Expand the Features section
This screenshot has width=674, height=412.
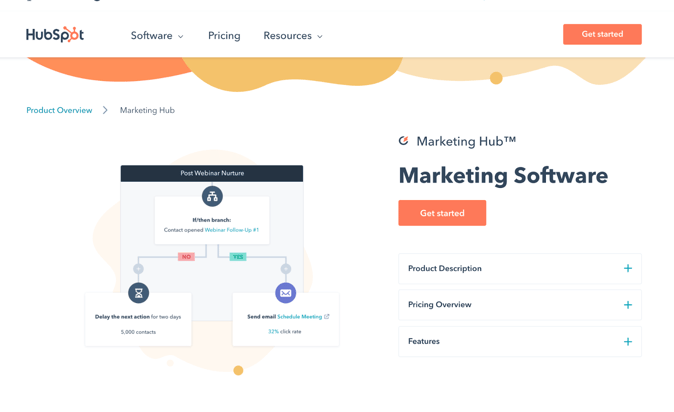pyautogui.click(x=520, y=341)
